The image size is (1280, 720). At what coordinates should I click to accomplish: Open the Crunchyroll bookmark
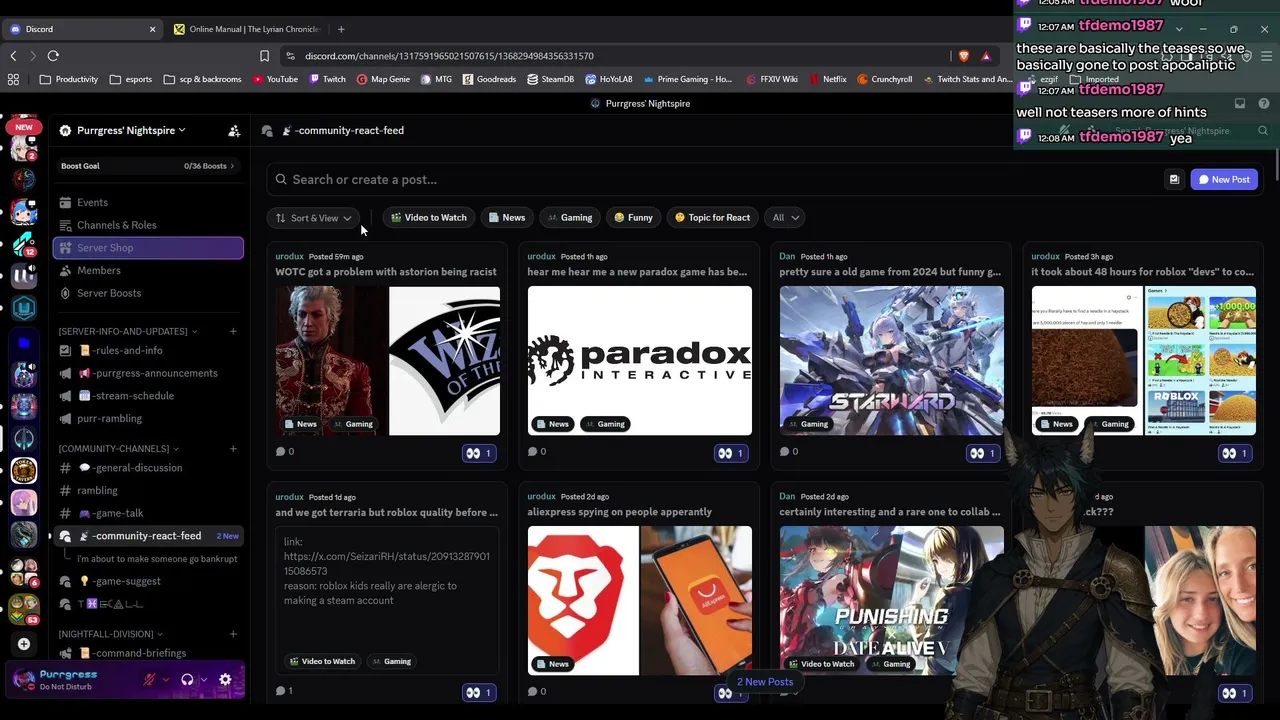[x=885, y=79]
